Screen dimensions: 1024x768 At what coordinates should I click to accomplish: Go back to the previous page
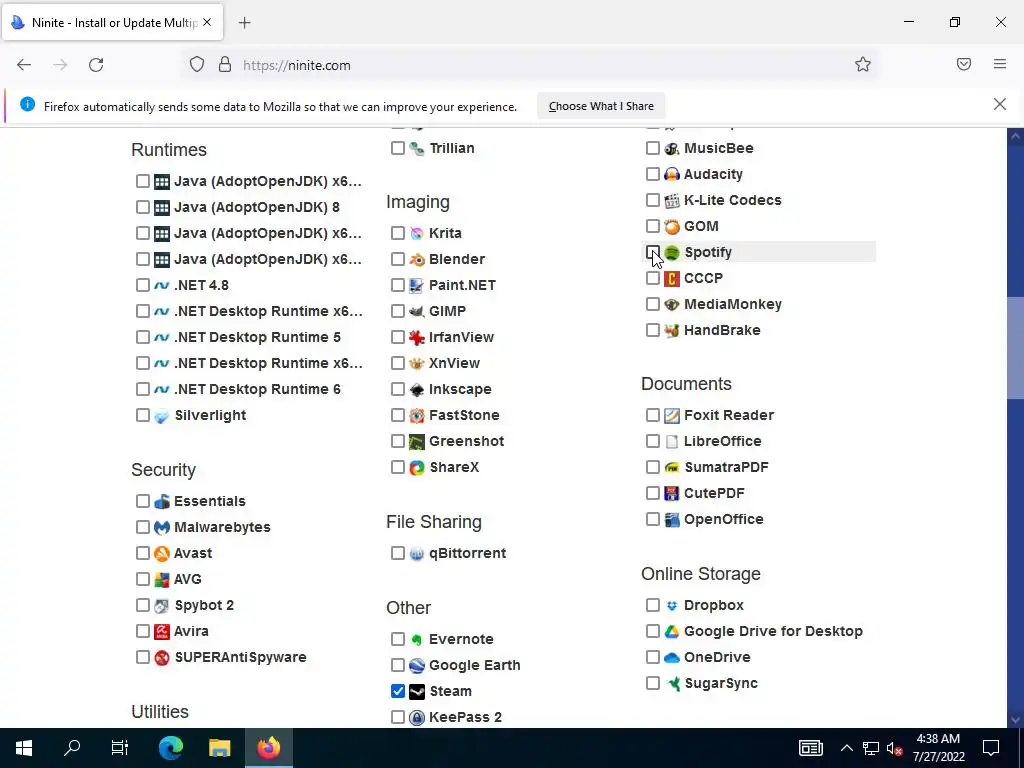[24, 65]
